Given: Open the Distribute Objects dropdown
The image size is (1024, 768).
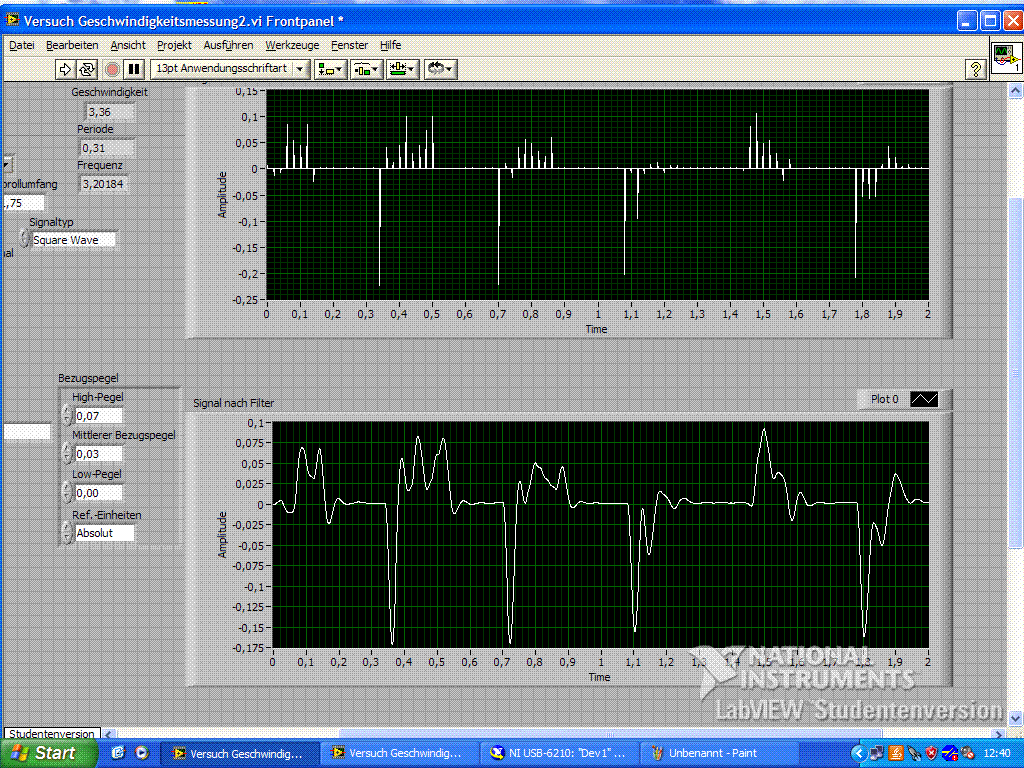Looking at the screenshot, I should point(366,69).
